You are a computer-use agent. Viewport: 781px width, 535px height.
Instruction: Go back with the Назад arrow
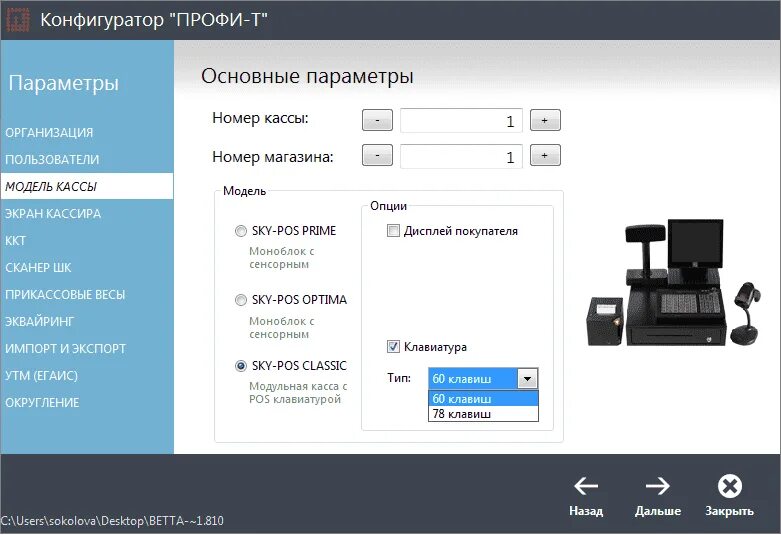[x=586, y=486]
